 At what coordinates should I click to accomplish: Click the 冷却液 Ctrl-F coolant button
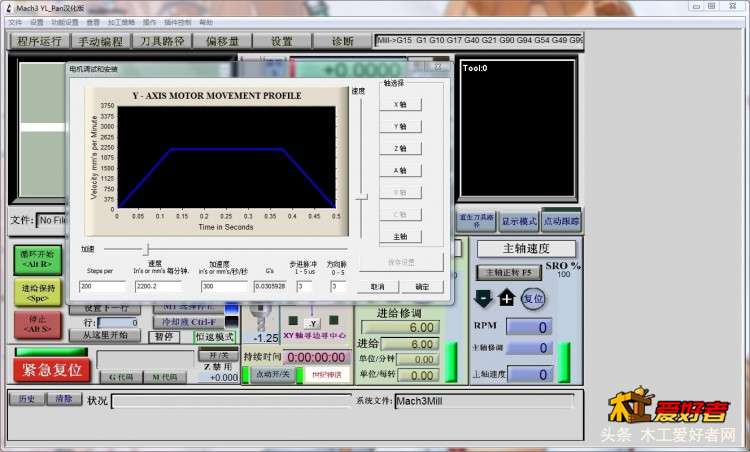(x=190, y=322)
